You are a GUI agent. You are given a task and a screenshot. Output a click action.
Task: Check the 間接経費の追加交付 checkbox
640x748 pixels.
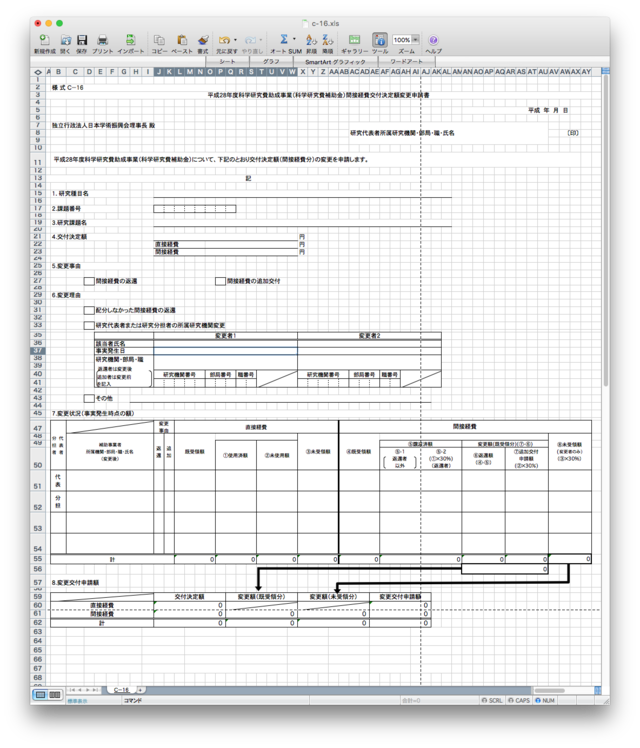click(x=220, y=281)
